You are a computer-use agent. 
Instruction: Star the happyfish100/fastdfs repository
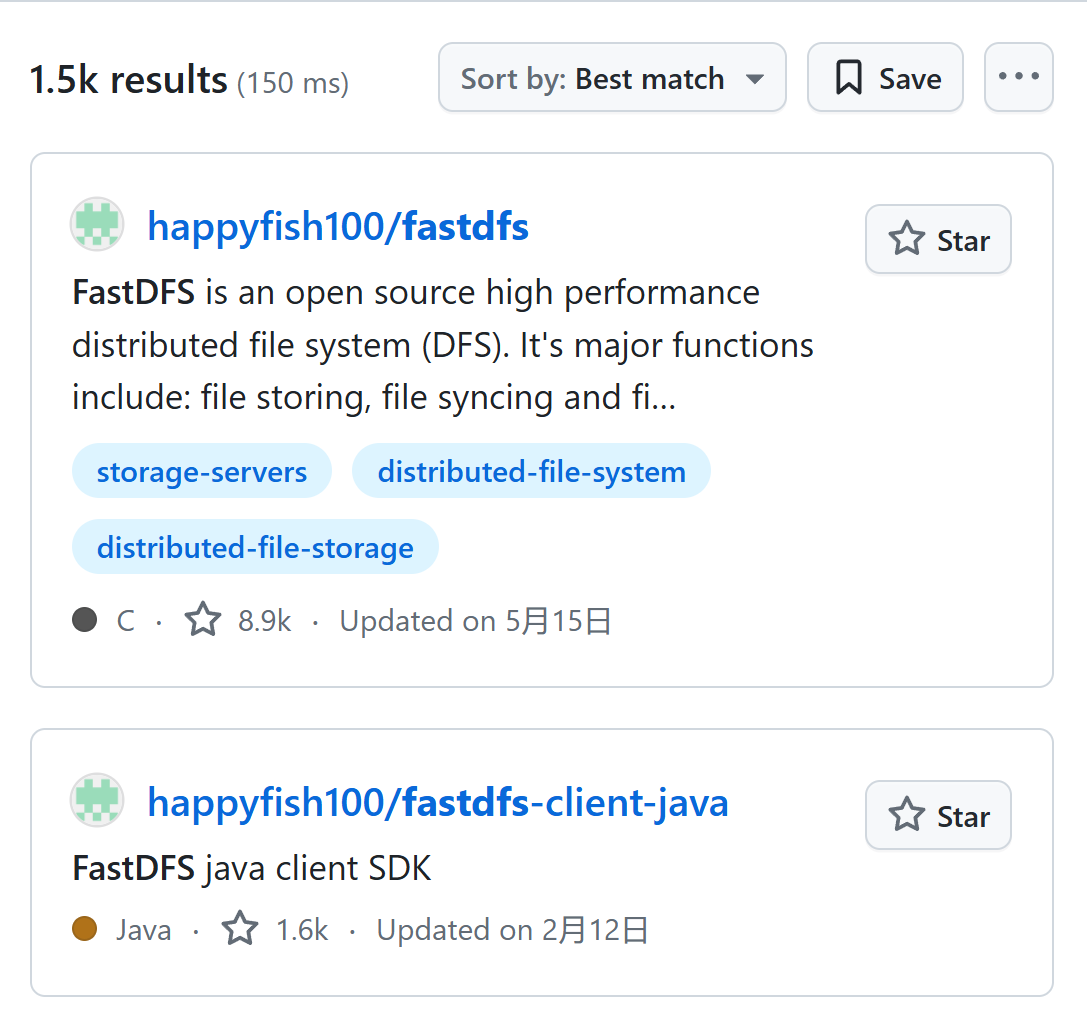click(x=938, y=239)
